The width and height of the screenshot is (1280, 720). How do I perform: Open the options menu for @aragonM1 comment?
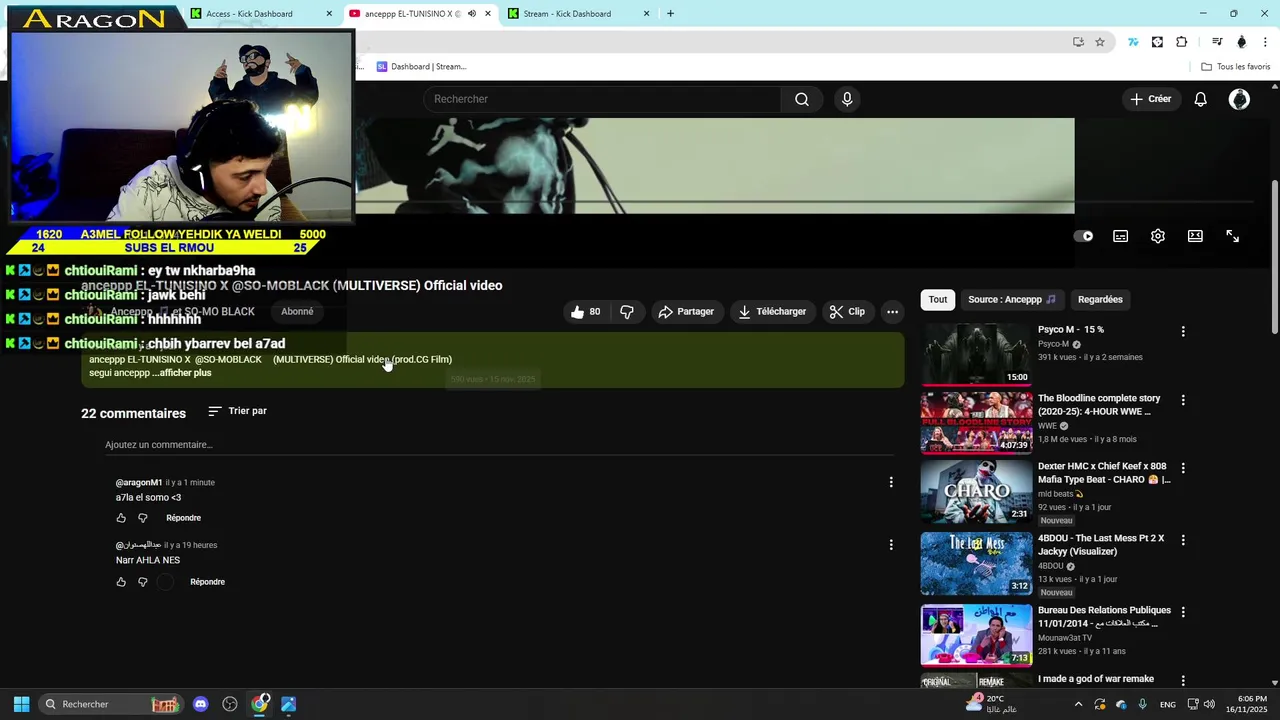[x=891, y=482]
